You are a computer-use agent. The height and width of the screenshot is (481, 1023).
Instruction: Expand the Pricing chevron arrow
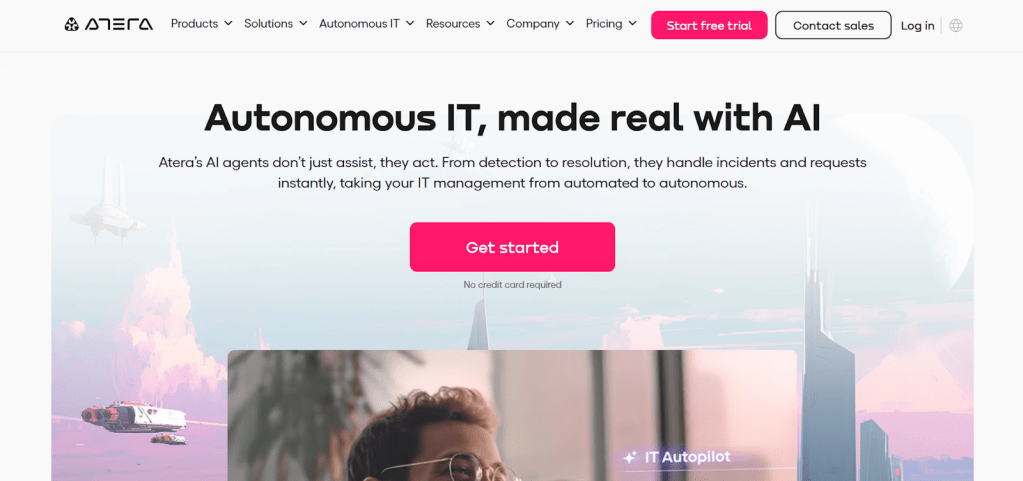pos(632,23)
